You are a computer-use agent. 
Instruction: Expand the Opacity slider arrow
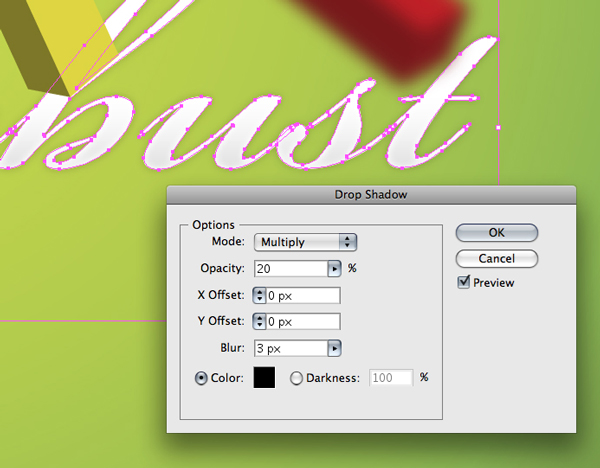[334, 269]
